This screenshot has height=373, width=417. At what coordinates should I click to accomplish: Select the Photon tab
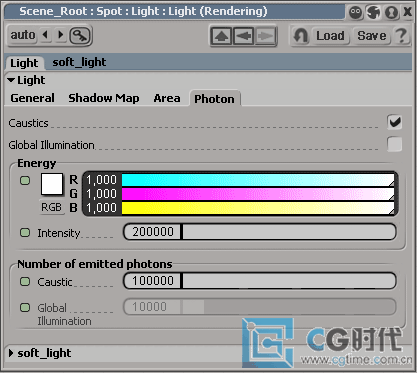coord(214,99)
